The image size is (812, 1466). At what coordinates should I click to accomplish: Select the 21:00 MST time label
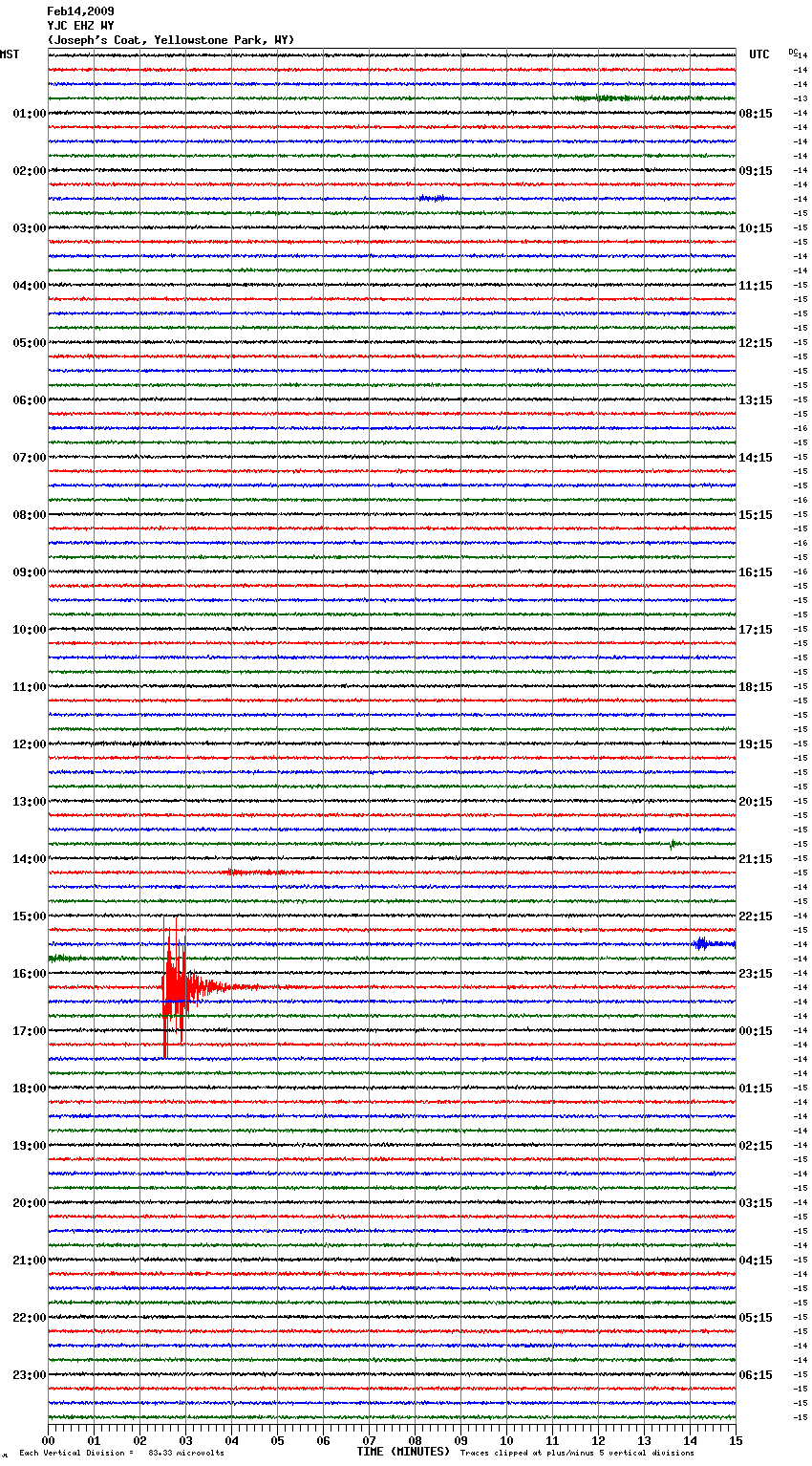click(x=29, y=1261)
